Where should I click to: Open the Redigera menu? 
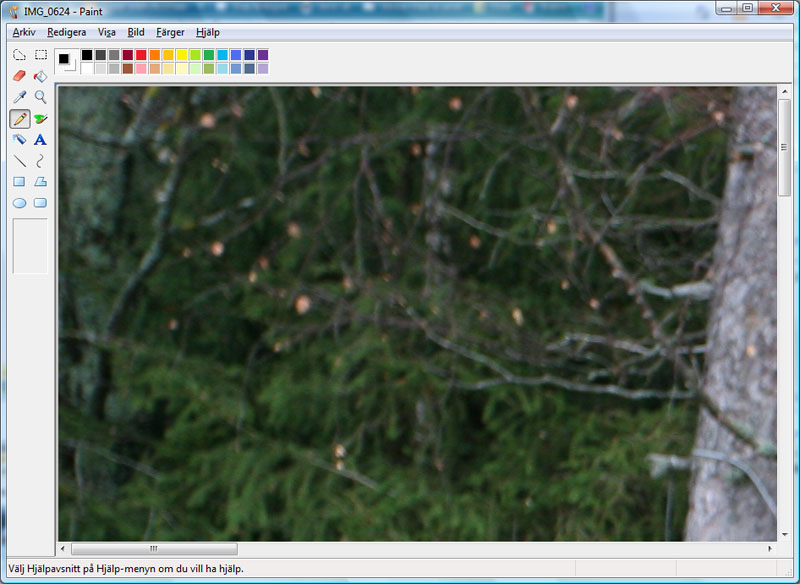[x=66, y=32]
